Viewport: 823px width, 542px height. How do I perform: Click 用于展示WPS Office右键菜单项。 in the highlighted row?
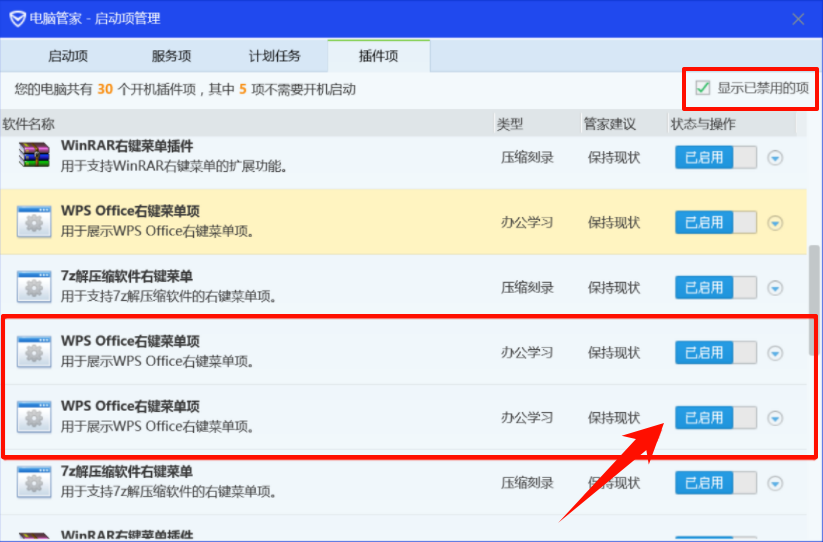158,231
